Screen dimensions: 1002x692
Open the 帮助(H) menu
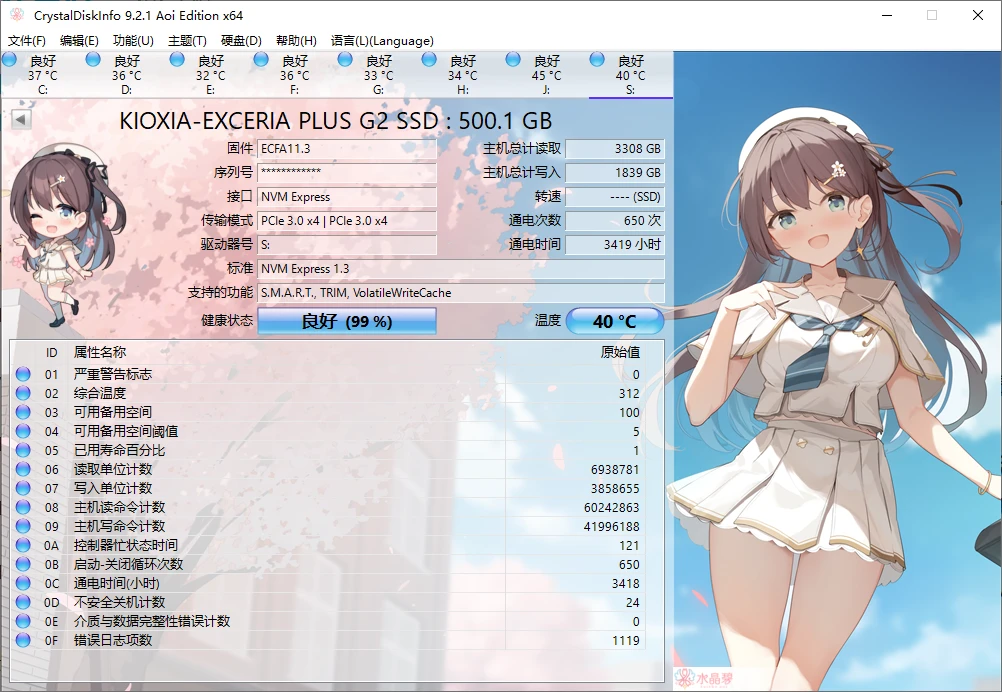point(296,40)
